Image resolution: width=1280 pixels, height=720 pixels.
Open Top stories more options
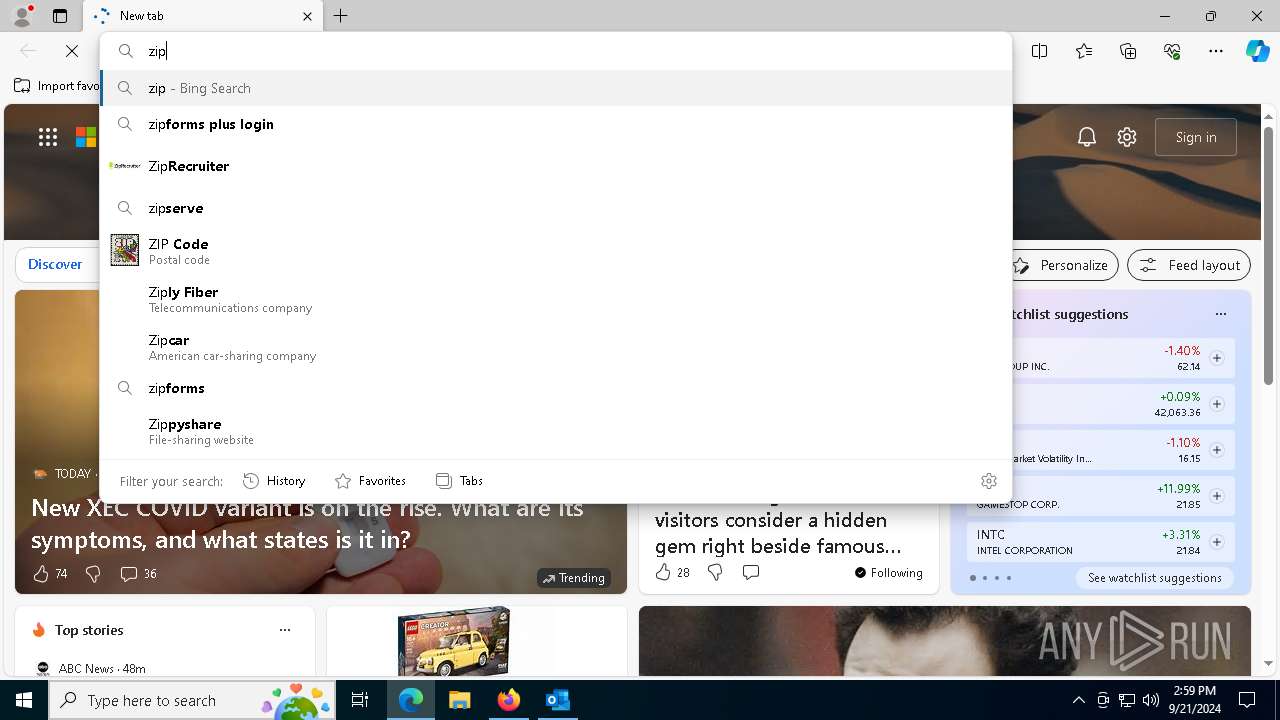click(285, 630)
